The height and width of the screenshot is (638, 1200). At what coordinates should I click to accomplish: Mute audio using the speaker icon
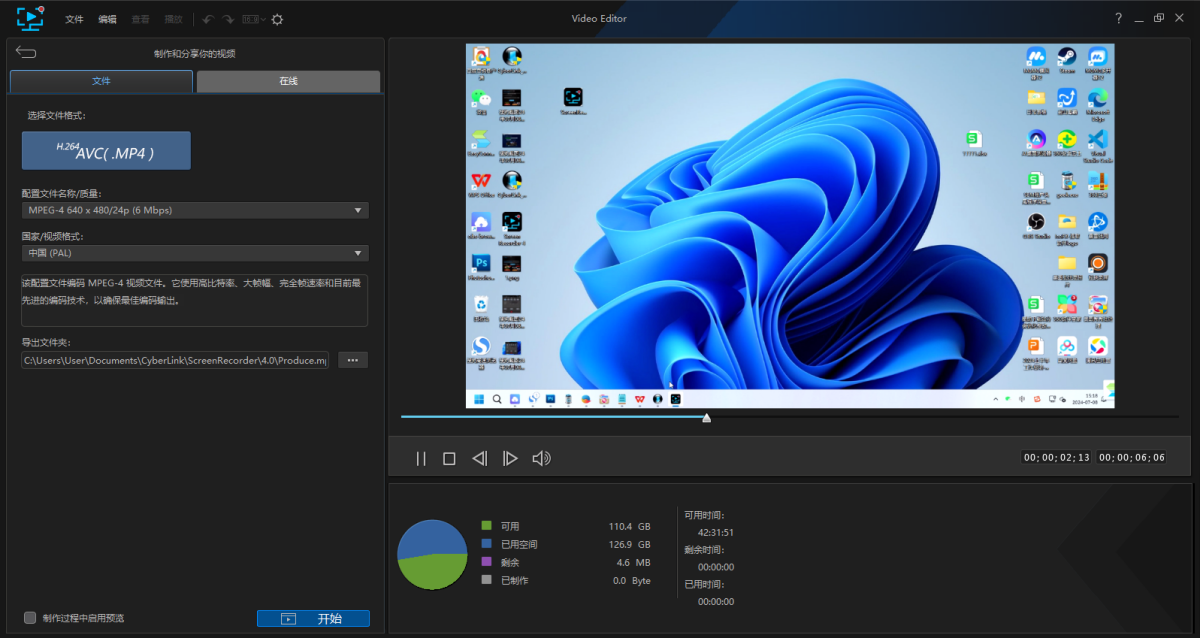(541, 458)
